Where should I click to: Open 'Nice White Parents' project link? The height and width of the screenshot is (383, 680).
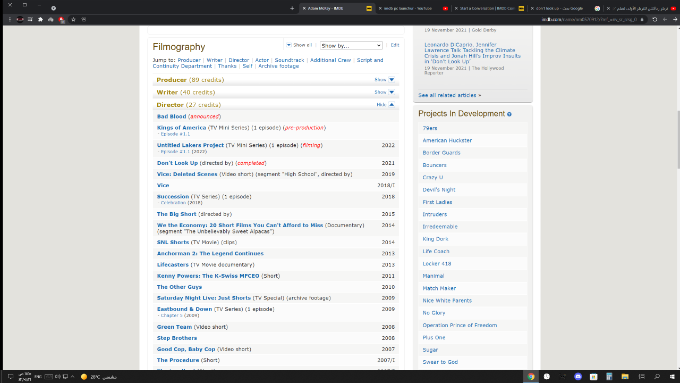pyautogui.click(x=447, y=301)
